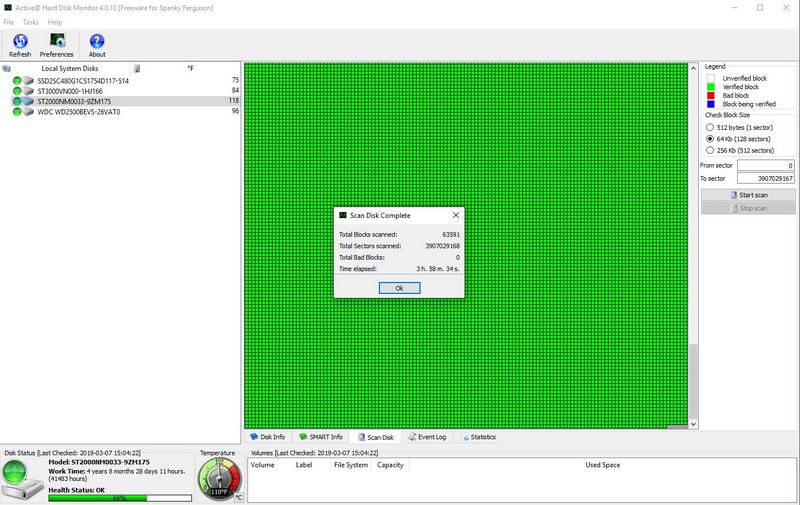Click the temperature gauge icon
This screenshot has width=800, height=505.
pyautogui.click(x=219, y=480)
